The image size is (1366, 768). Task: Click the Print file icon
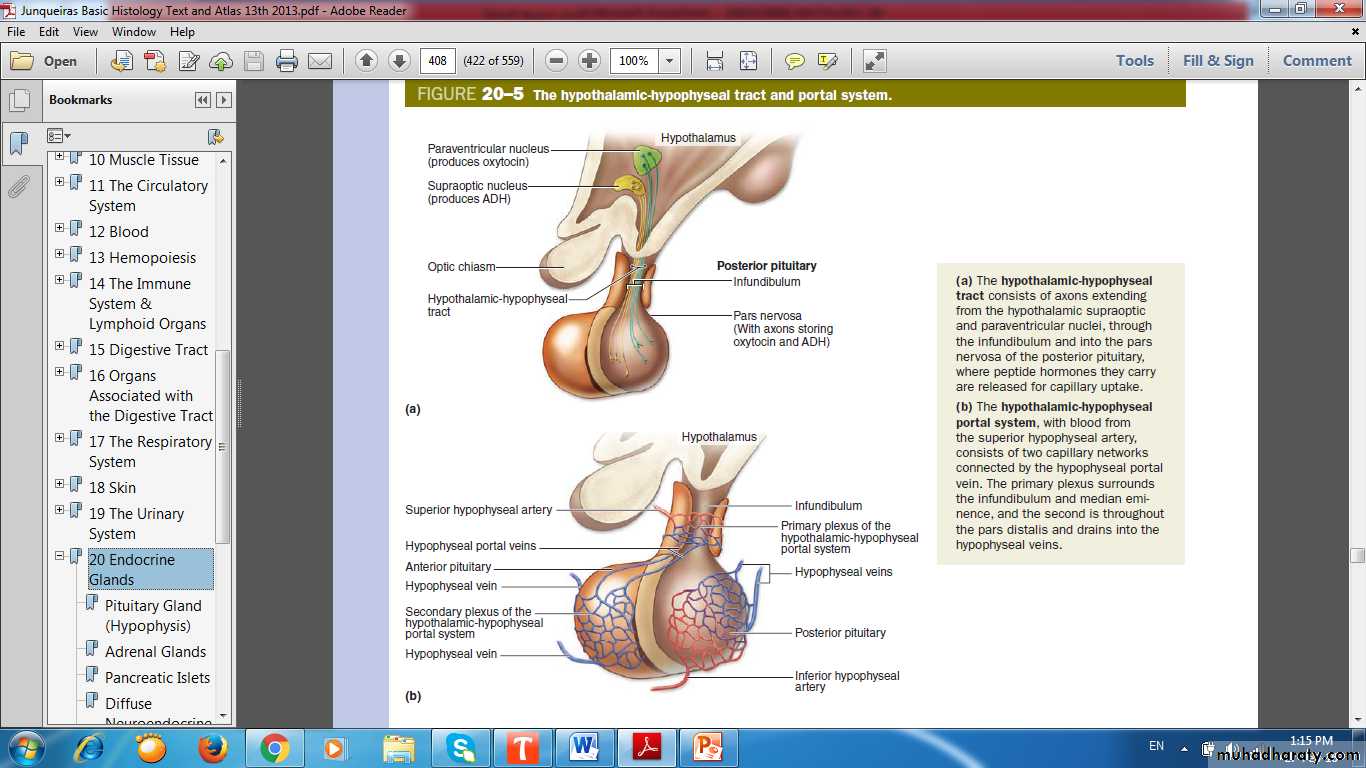pyautogui.click(x=287, y=61)
